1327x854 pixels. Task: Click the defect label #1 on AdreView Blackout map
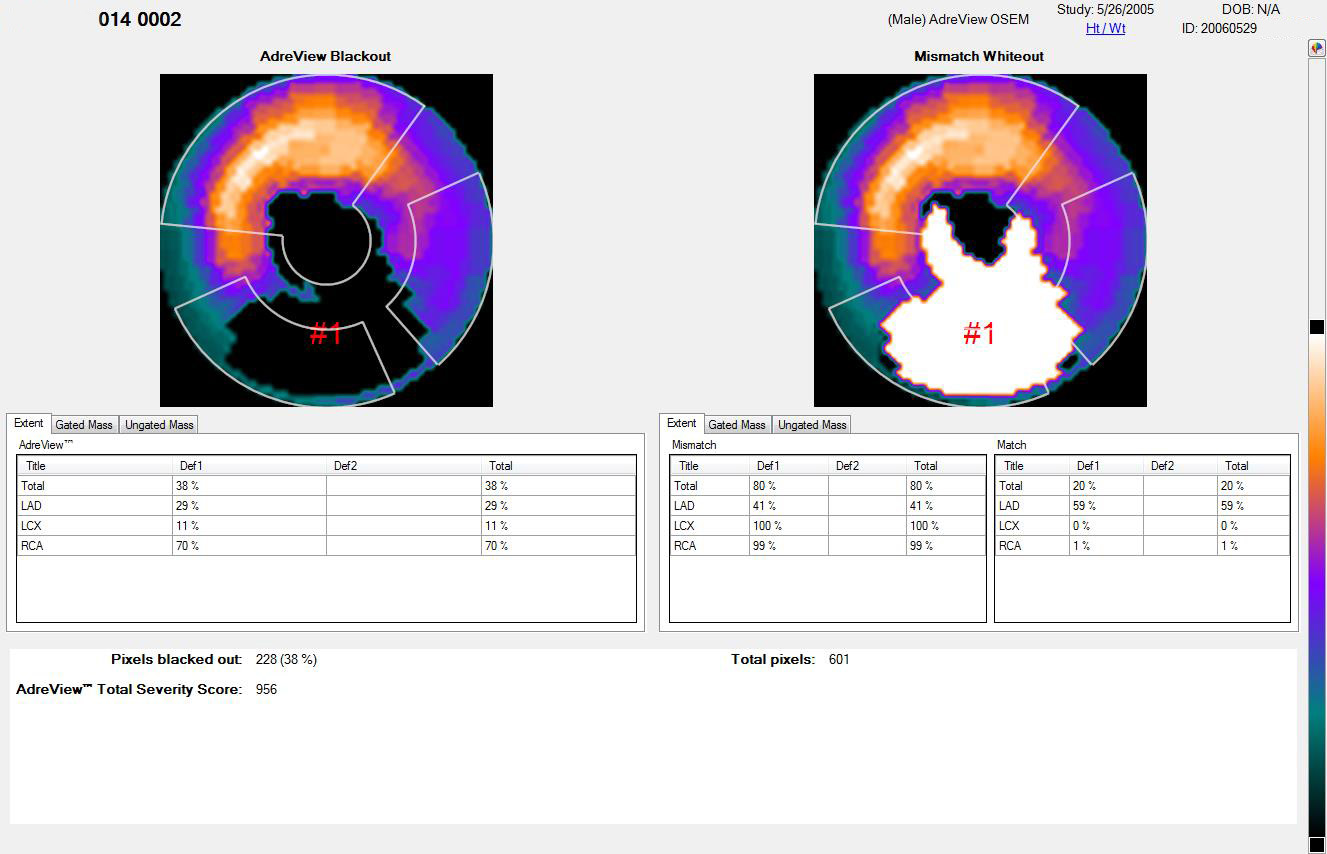[327, 335]
